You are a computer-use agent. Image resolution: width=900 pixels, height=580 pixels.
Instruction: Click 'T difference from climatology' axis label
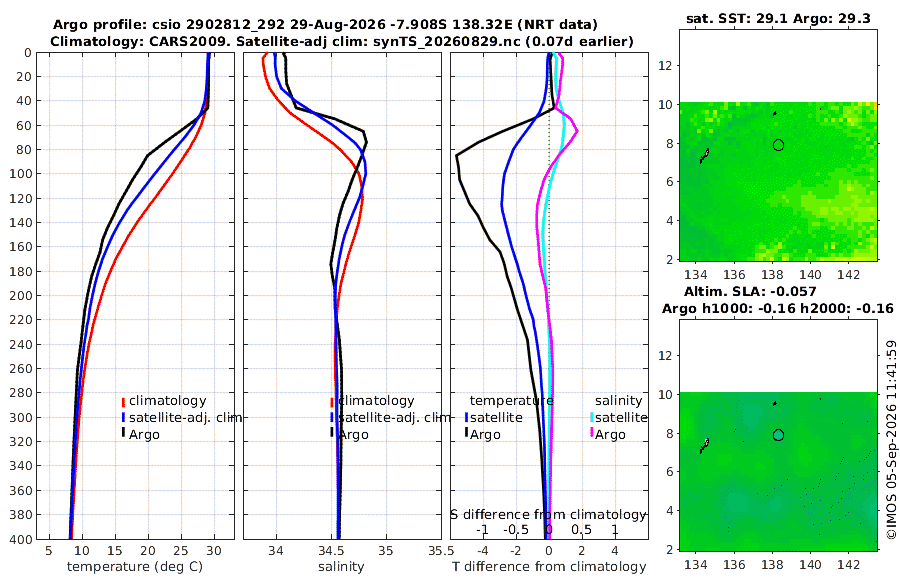tap(549, 567)
